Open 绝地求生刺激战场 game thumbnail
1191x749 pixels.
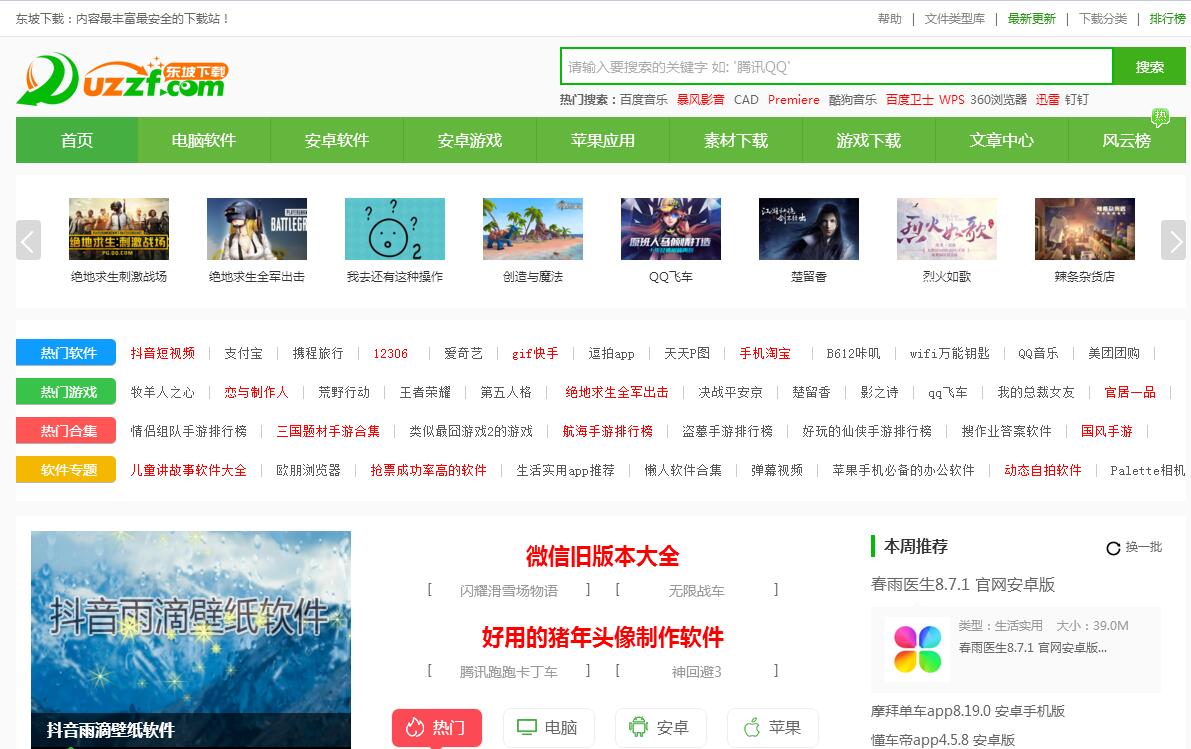coord(118,229)
